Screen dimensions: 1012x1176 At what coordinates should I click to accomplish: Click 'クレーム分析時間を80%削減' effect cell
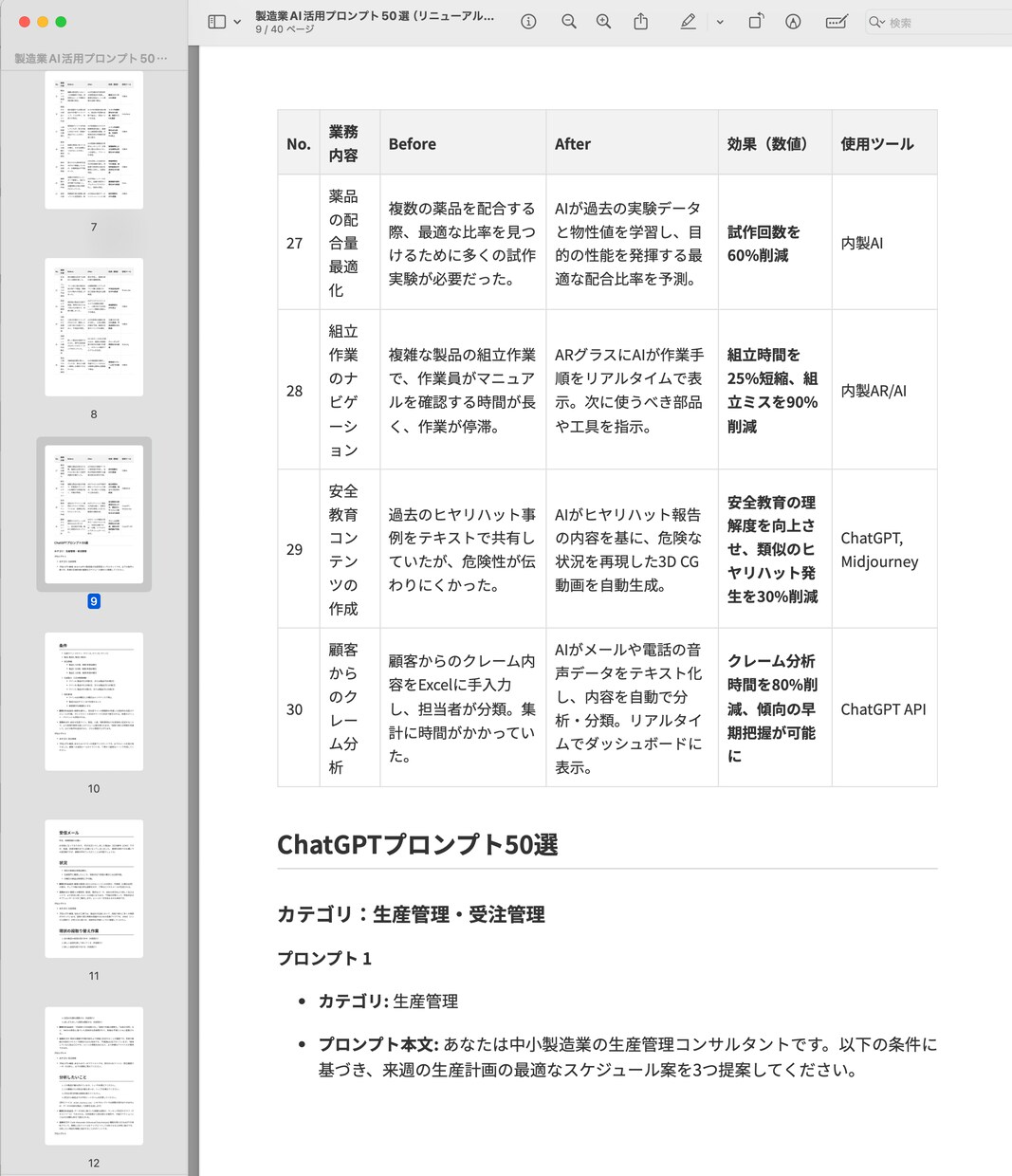coord(775,708)
